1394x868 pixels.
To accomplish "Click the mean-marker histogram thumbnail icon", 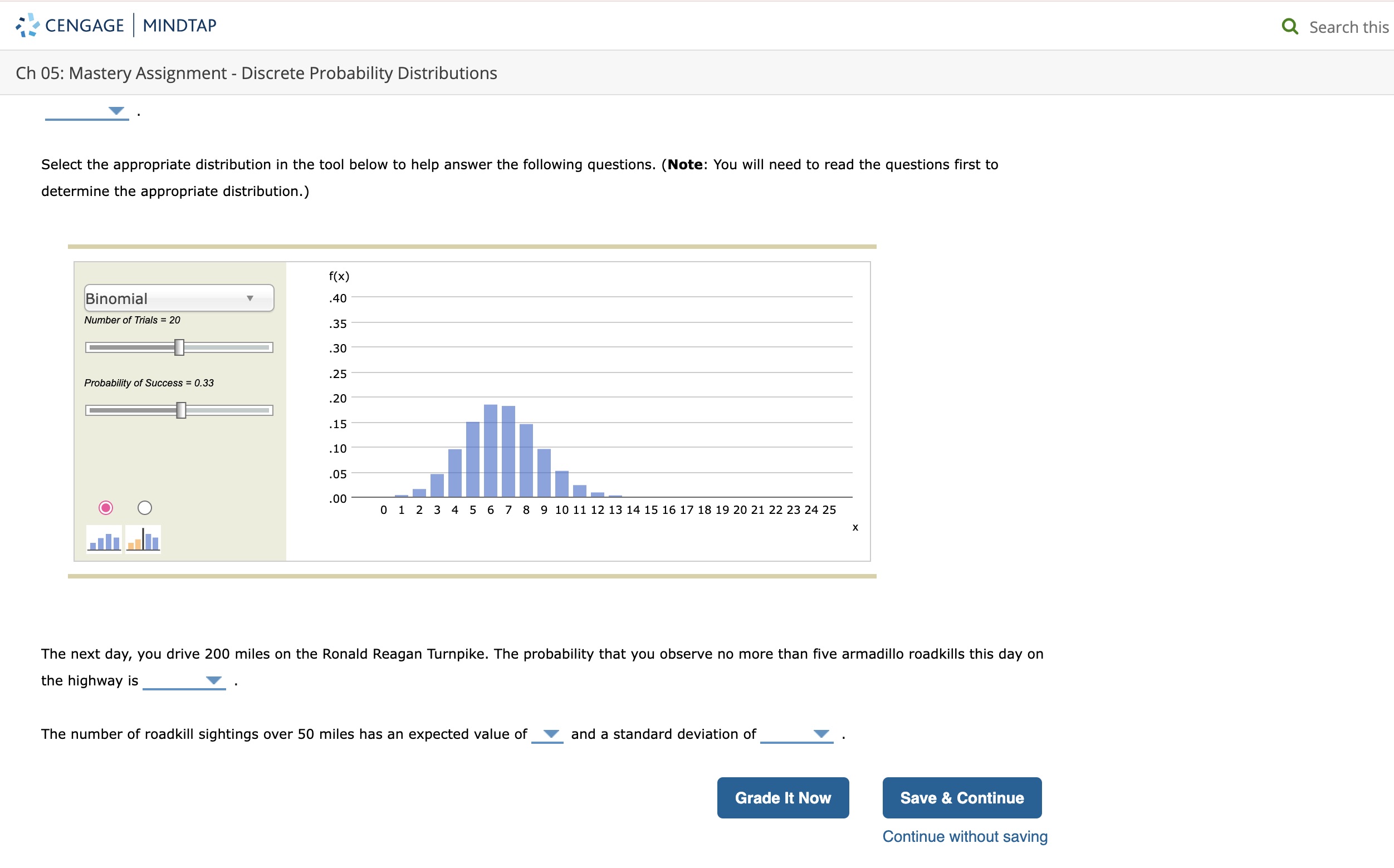I will (x=144, y=538).
